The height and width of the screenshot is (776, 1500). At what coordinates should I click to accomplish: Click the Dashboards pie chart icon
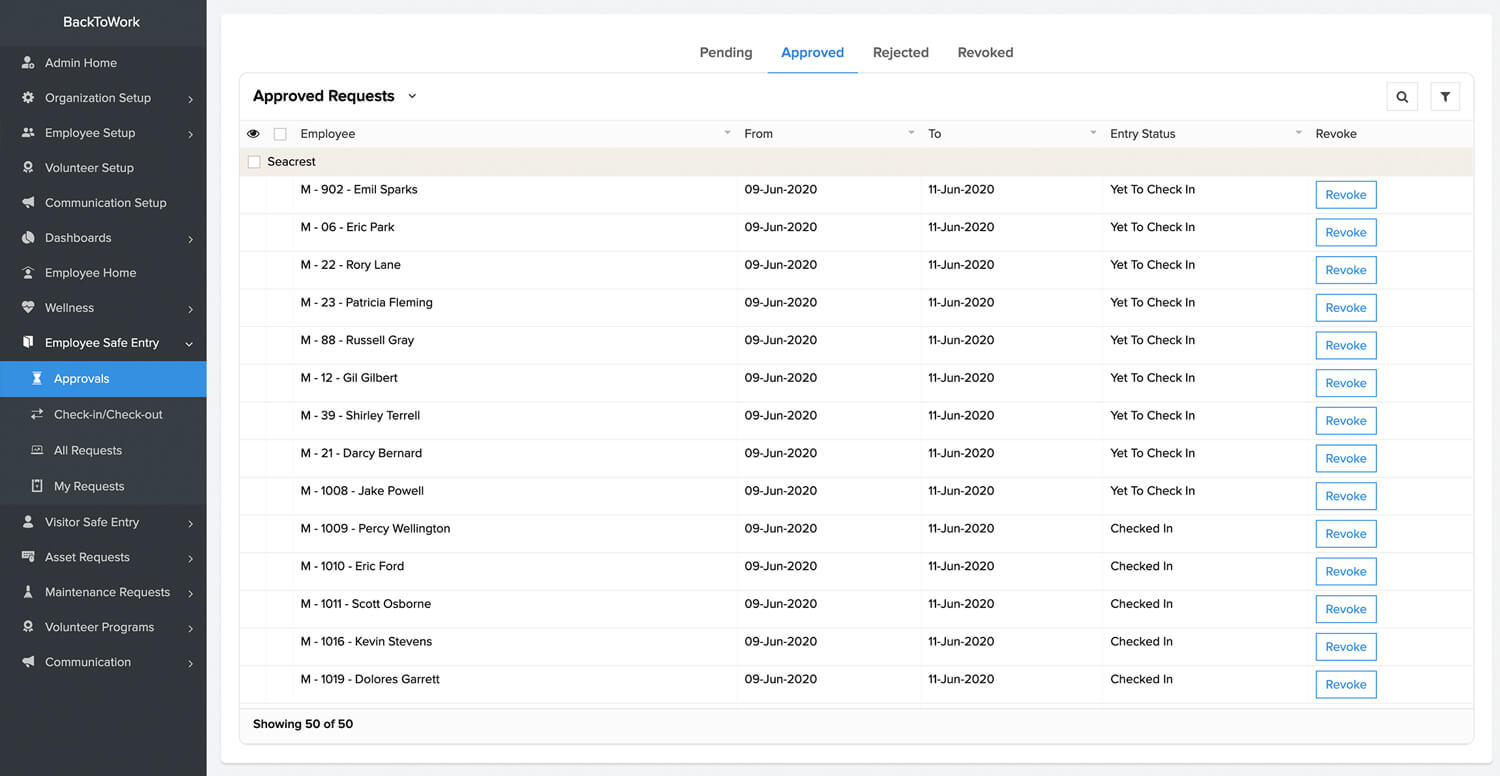[x=28, y=238]
